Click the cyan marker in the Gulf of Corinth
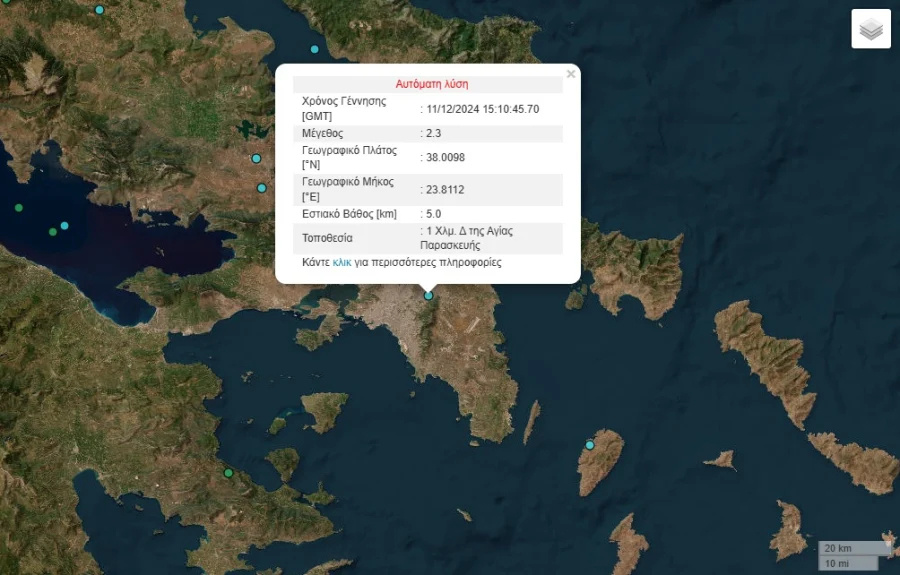 65,225
